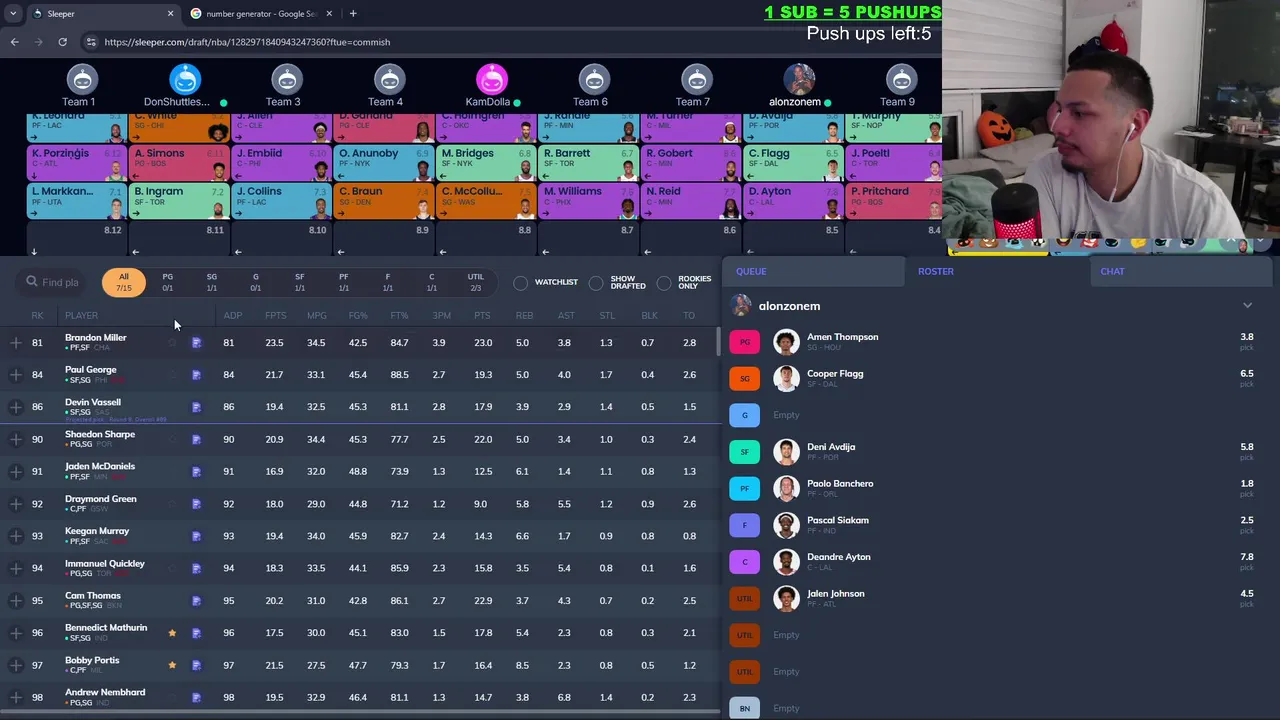This screenshot has width=1280, height=720.
Task: Add Cam Thomas with the plus icon
Action: [x=16, y=601]
